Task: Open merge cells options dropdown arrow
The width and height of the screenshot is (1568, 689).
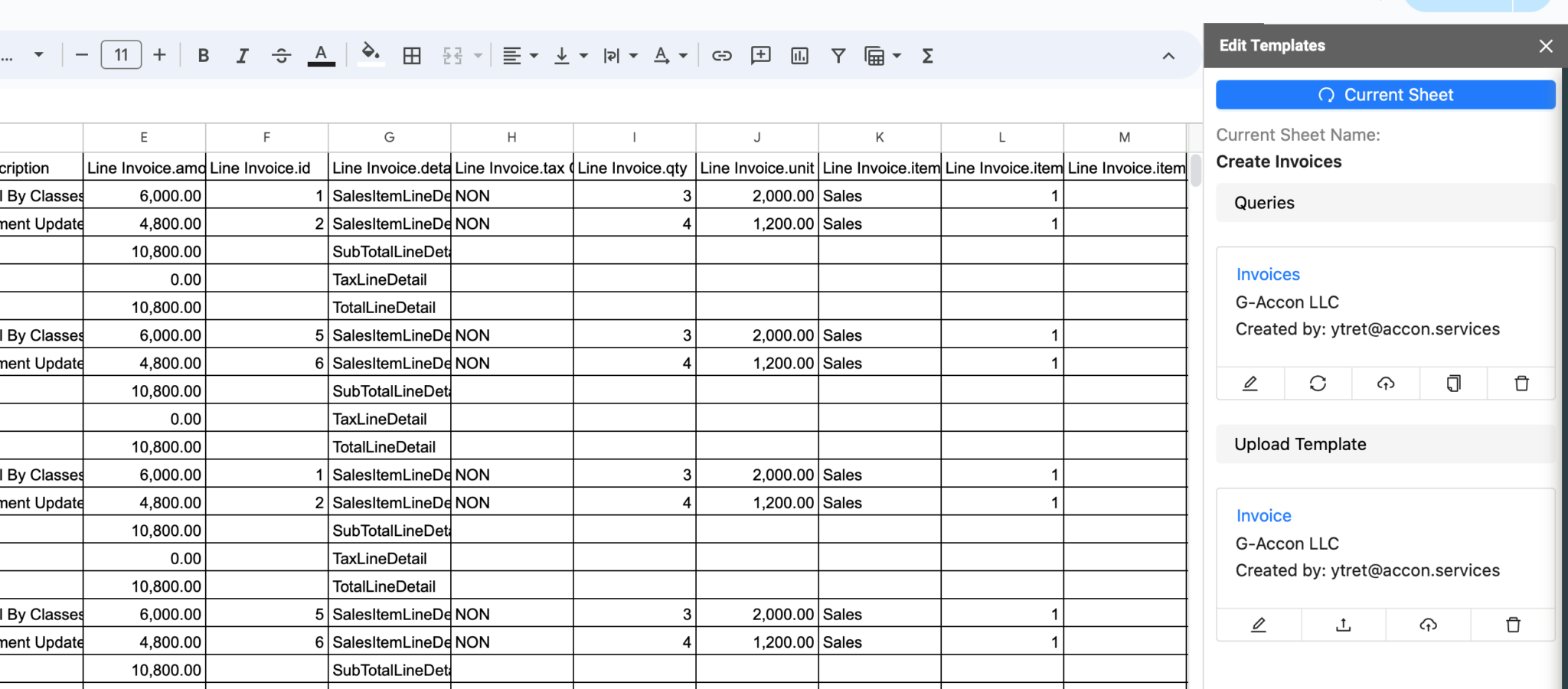Action: coord(478,55)
